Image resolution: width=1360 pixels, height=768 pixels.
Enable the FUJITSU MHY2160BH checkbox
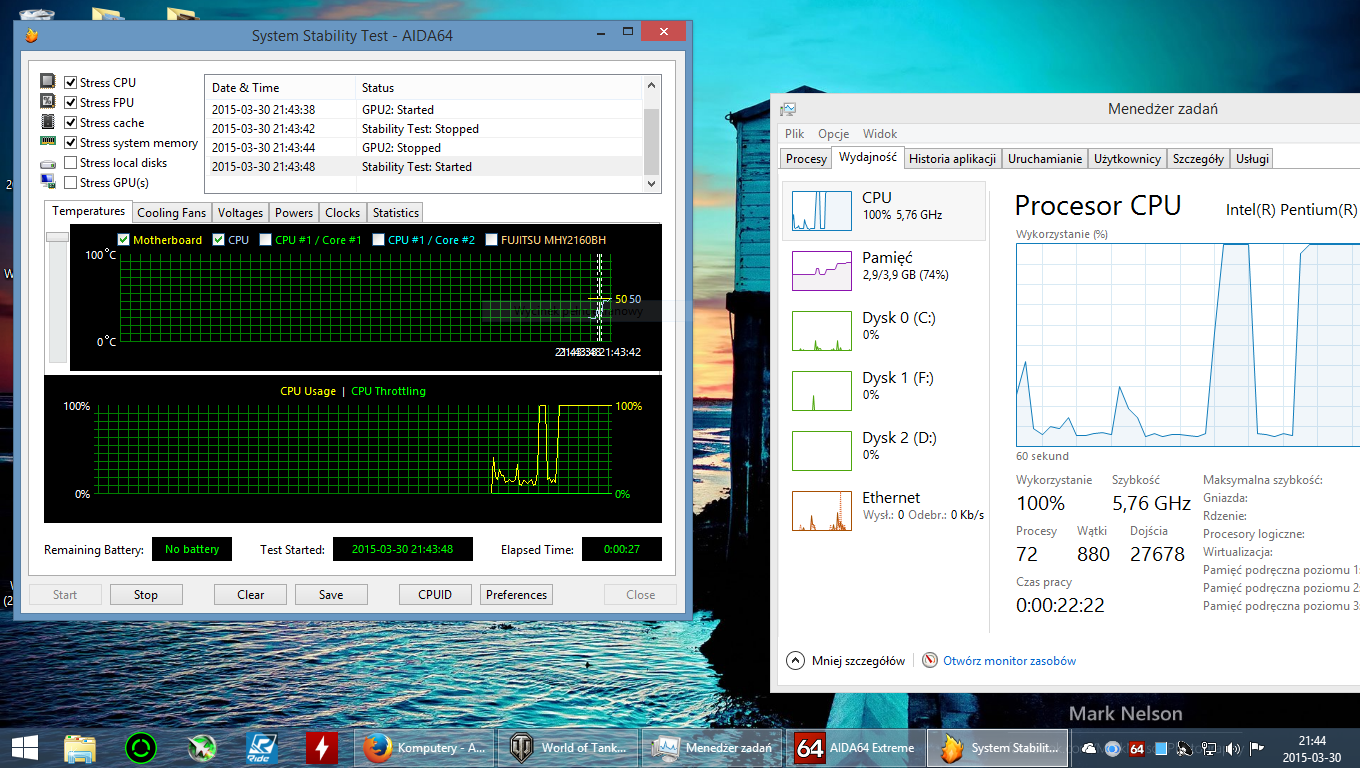[492, 240]
